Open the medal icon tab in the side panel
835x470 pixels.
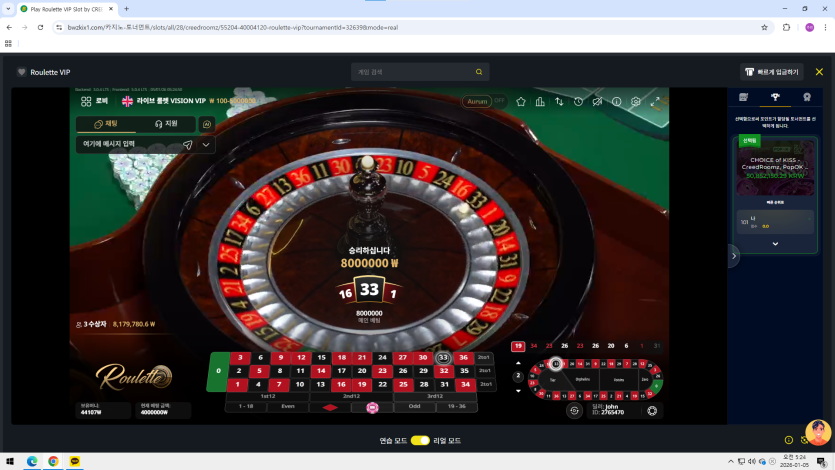pyautogui.click(x=807, y=97)
